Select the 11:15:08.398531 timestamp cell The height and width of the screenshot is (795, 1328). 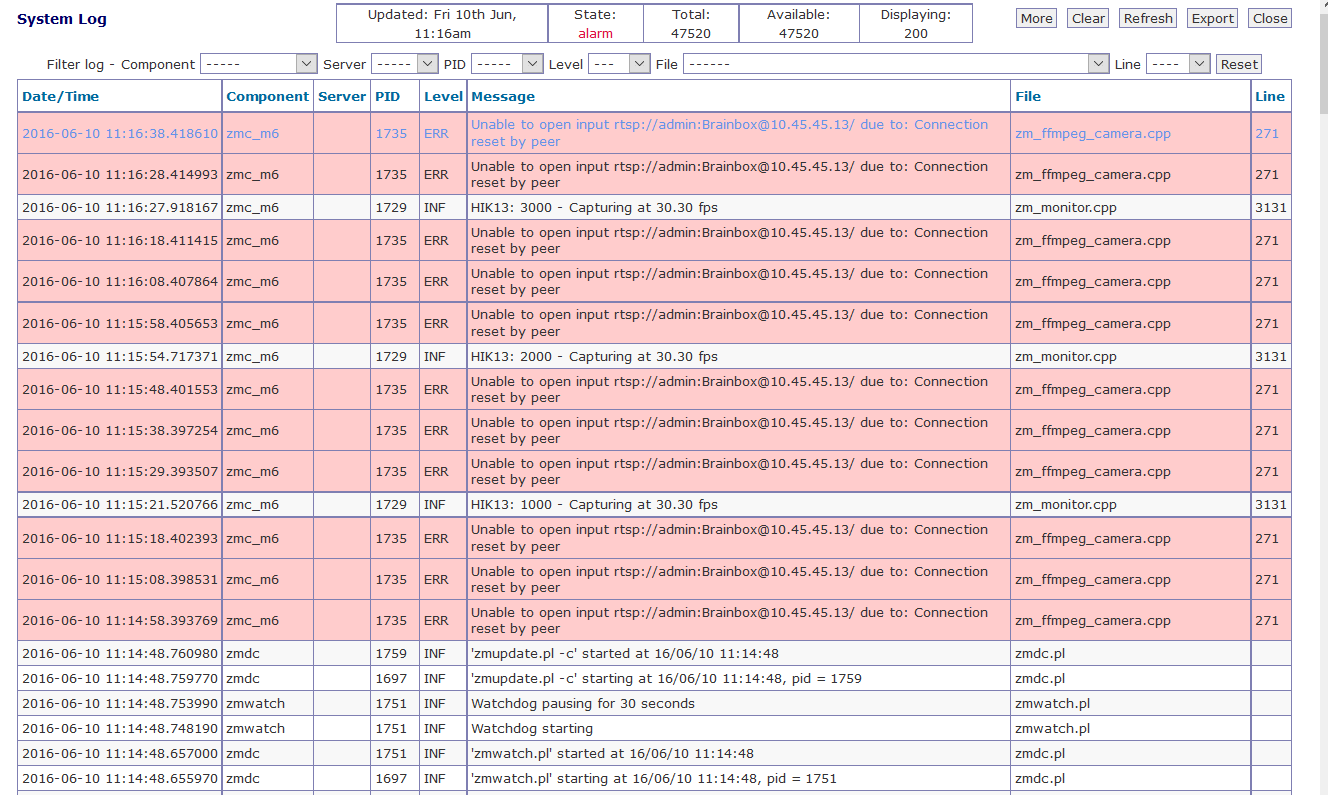click(120, 579)
